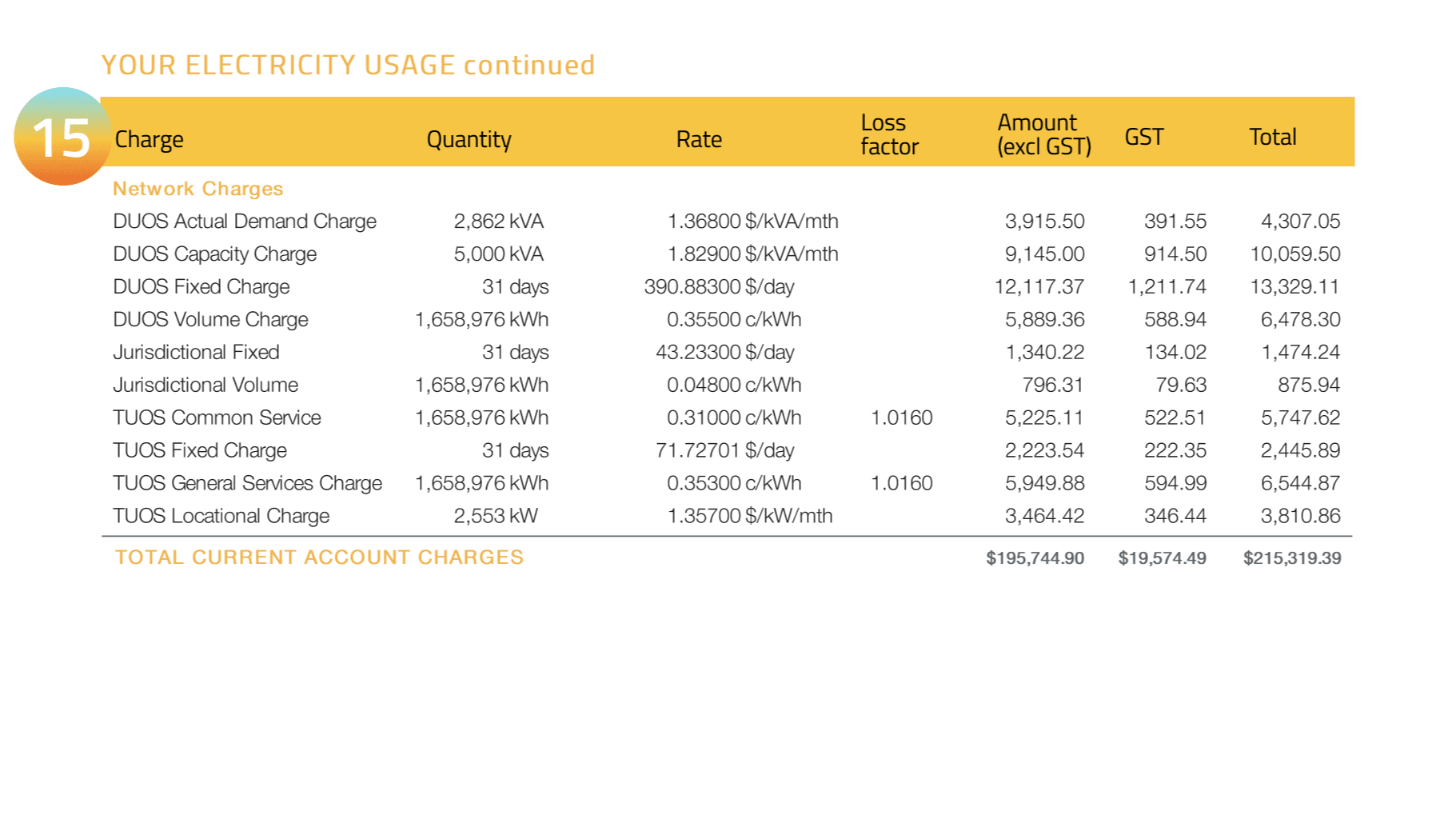Select the Quantity column header
This screenshot has width=1456, height=819.
click(469, 139)
